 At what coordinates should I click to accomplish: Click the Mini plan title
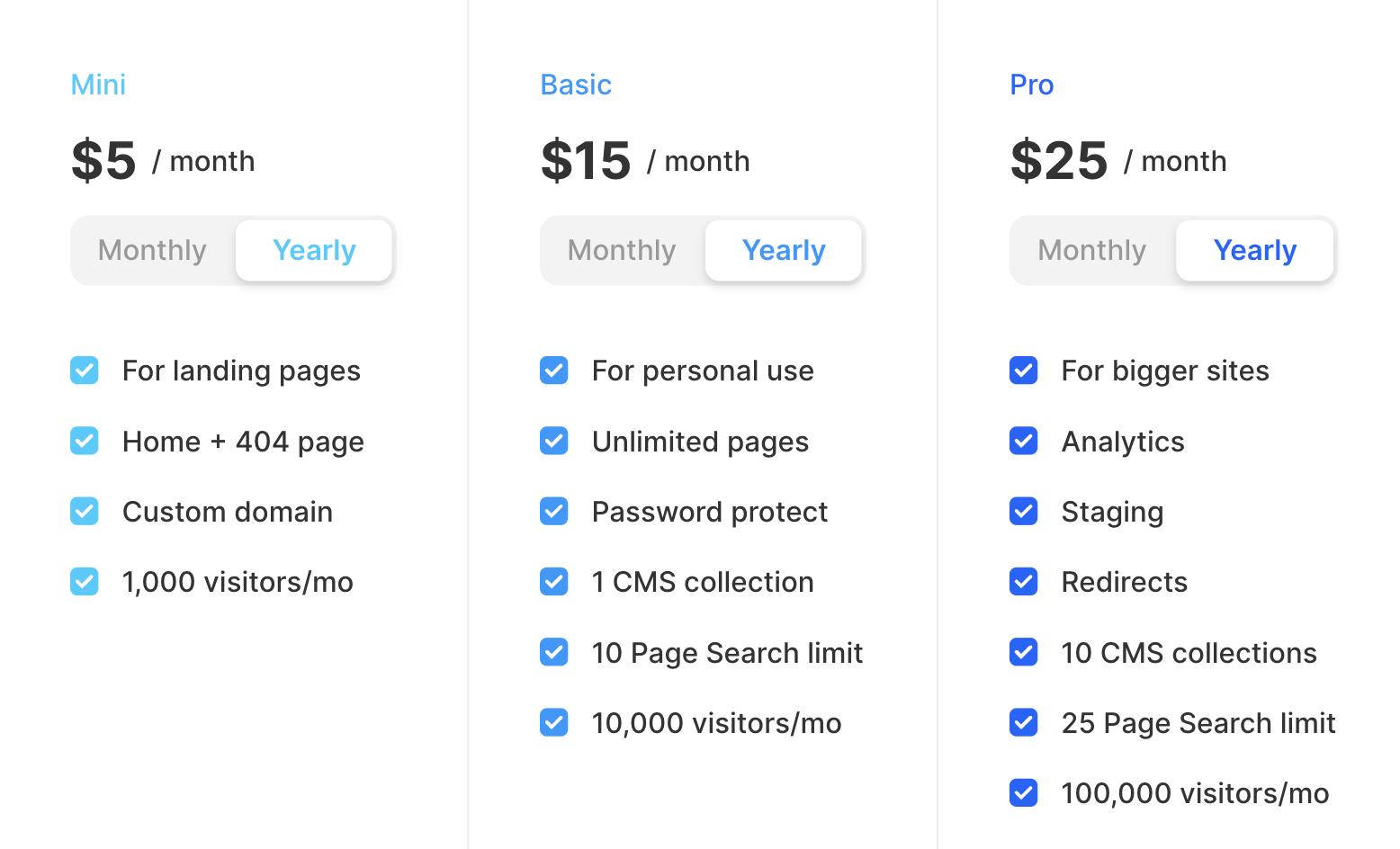pos(98,85)
